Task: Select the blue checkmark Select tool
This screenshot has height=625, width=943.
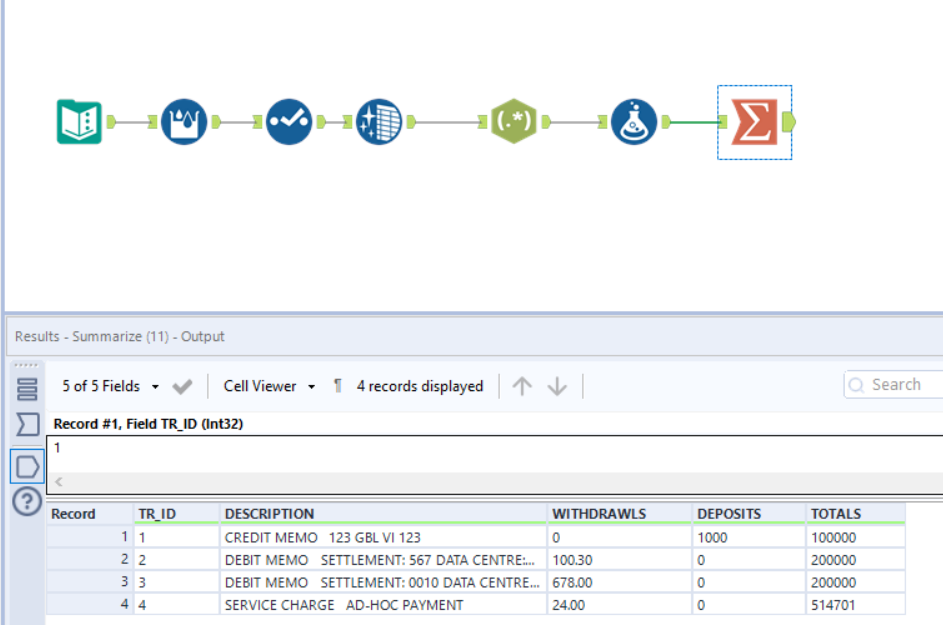Action: [288, 120]
